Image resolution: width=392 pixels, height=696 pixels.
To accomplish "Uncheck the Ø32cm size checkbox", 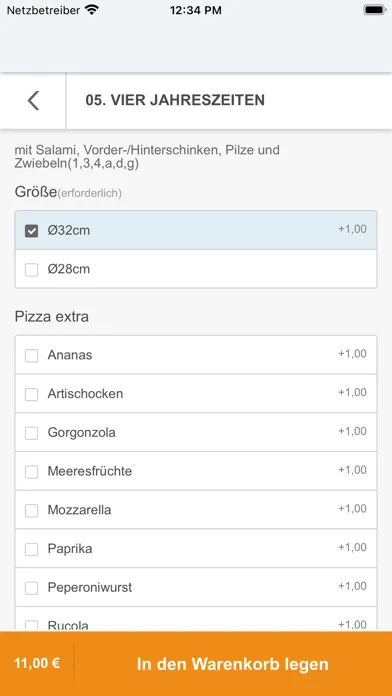I will [x=31, y=231].
